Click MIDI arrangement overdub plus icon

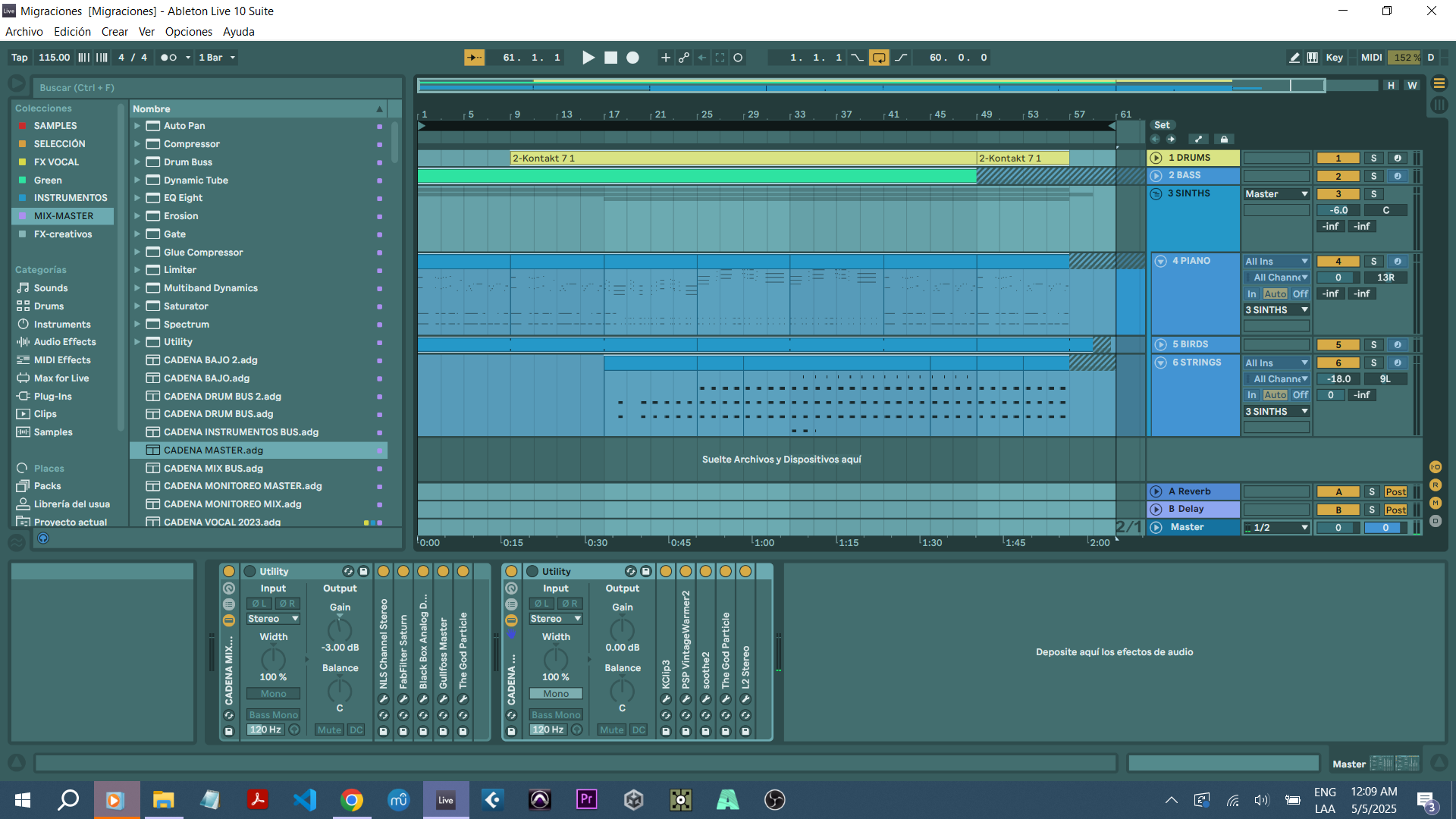pos(665,58)
